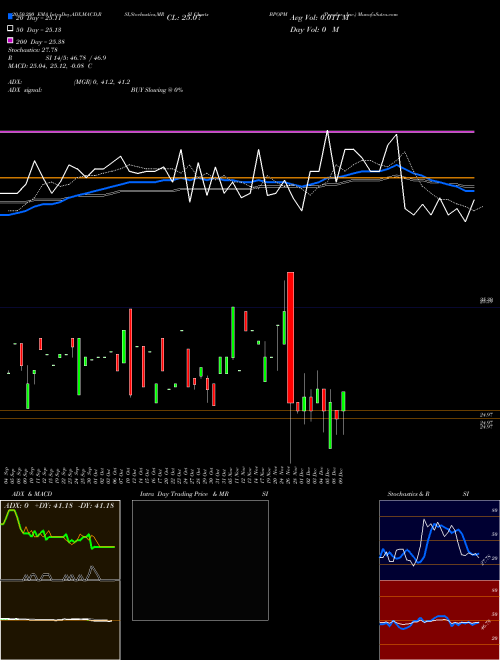Click the 'ADX & MACD' panel title
The image size is (500, 660).
pos(32,494)
